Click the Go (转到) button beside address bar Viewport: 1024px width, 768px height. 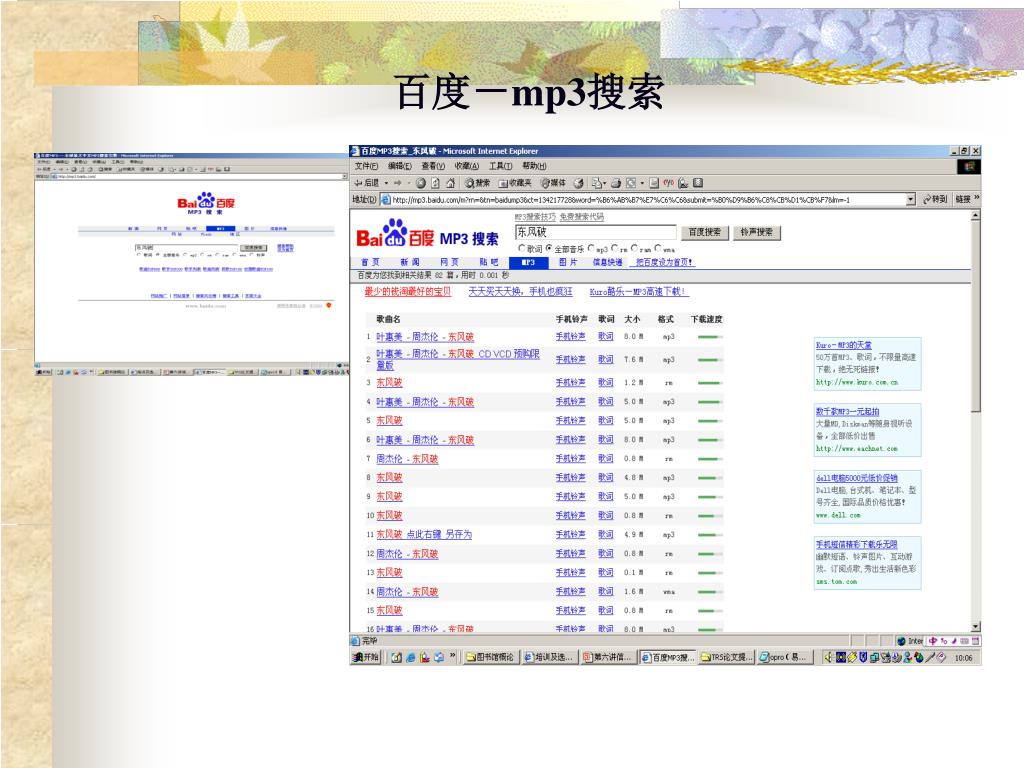tap(935, 199)
